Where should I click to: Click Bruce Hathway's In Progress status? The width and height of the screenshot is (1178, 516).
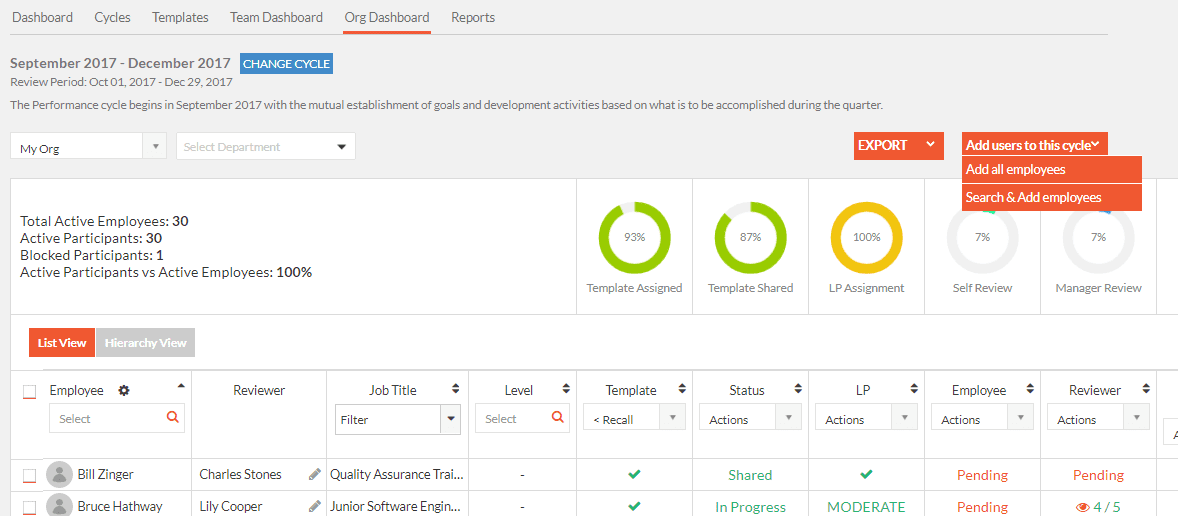[750, 507]
